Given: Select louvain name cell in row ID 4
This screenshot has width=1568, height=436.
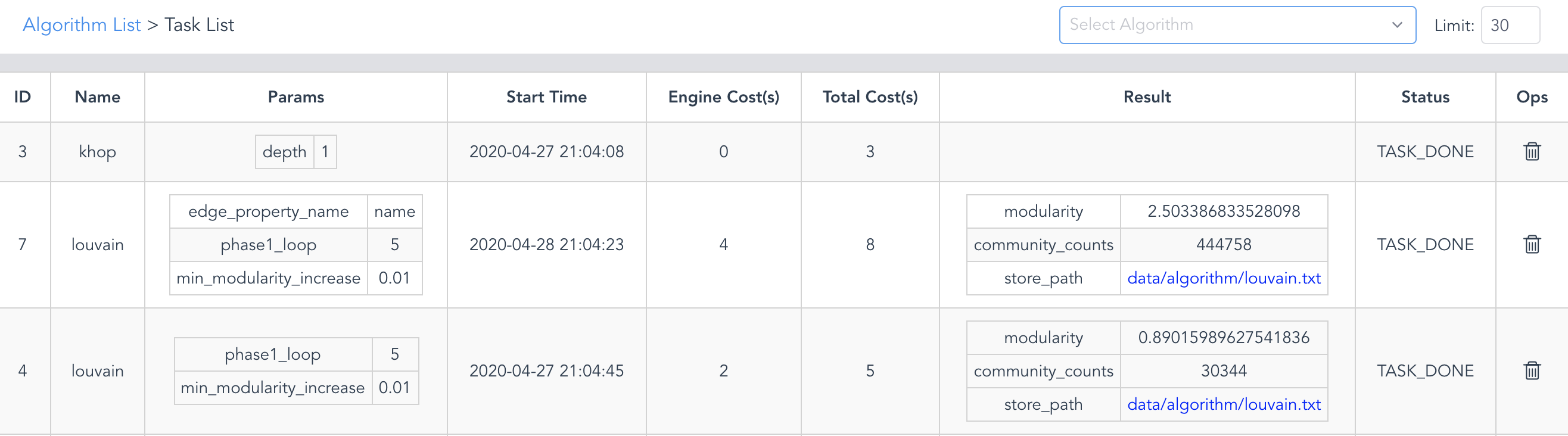Looking at the screenshot, I should click(x=97, y=371).
